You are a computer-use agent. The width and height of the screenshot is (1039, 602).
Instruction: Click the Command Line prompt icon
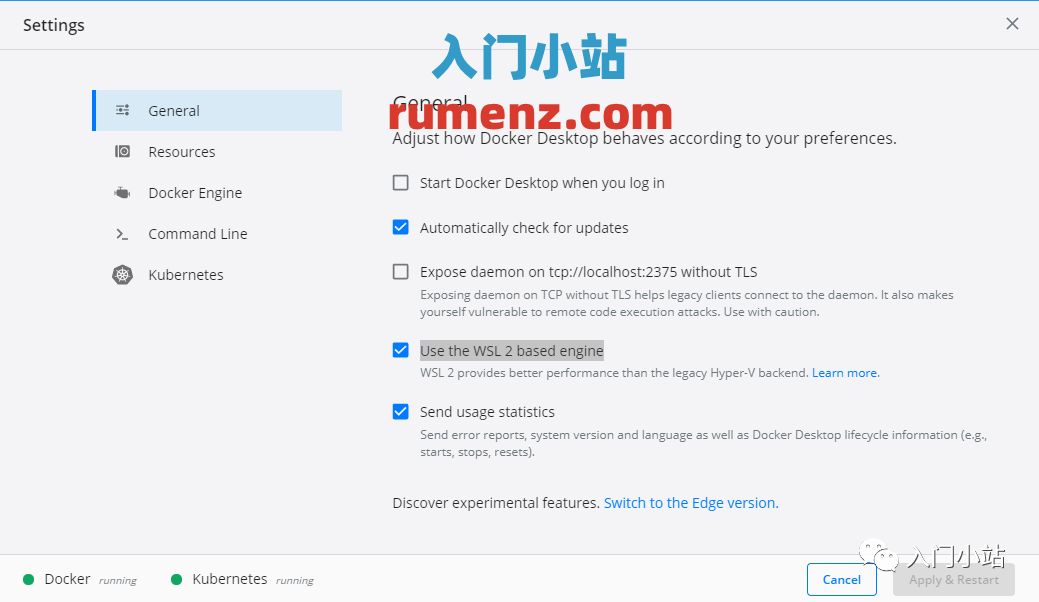122,234
